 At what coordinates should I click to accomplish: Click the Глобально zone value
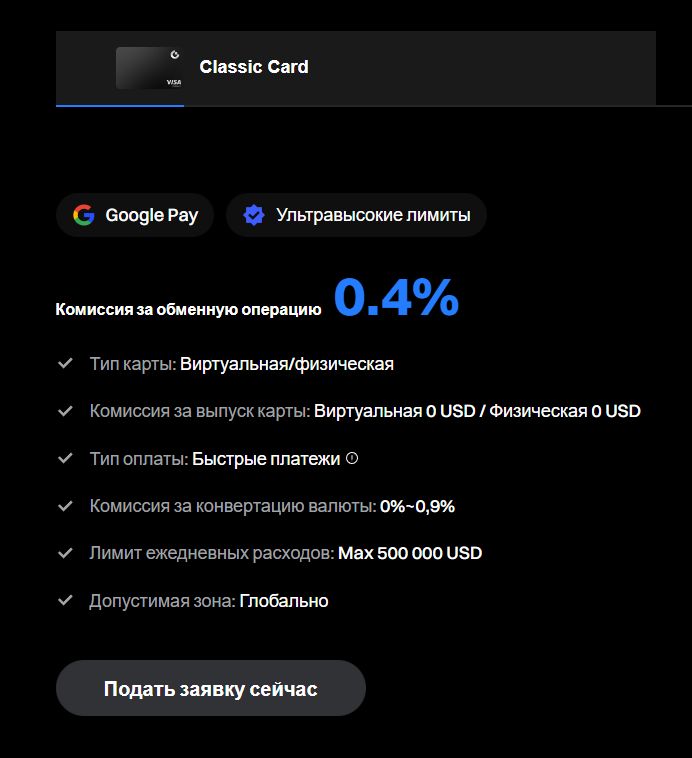(284, 601)
